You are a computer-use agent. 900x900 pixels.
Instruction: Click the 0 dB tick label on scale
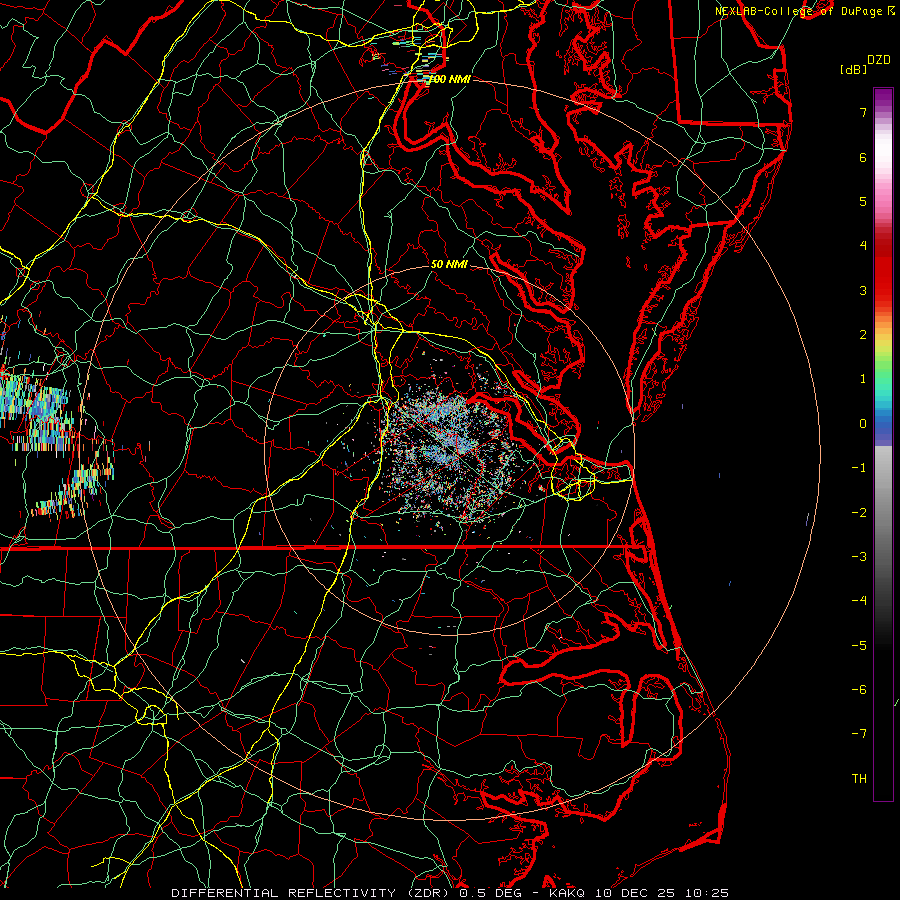[x=863, y=424]
